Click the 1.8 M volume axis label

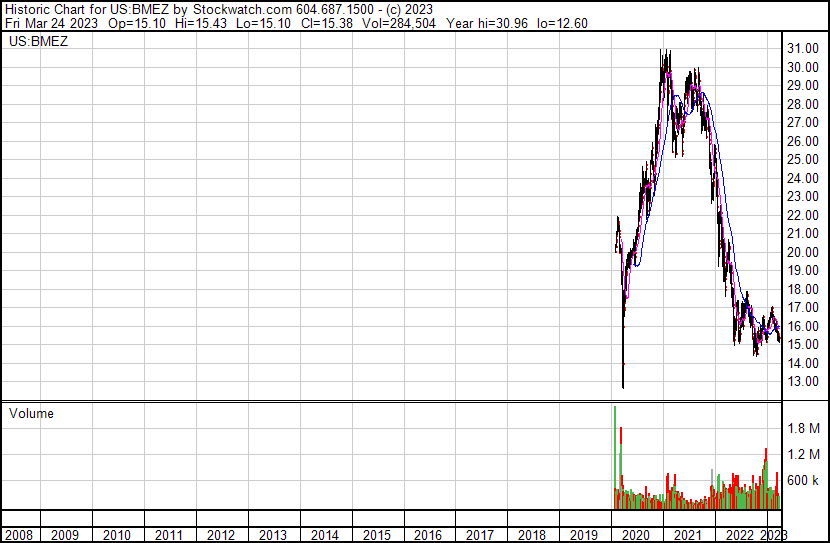[804, 428]
